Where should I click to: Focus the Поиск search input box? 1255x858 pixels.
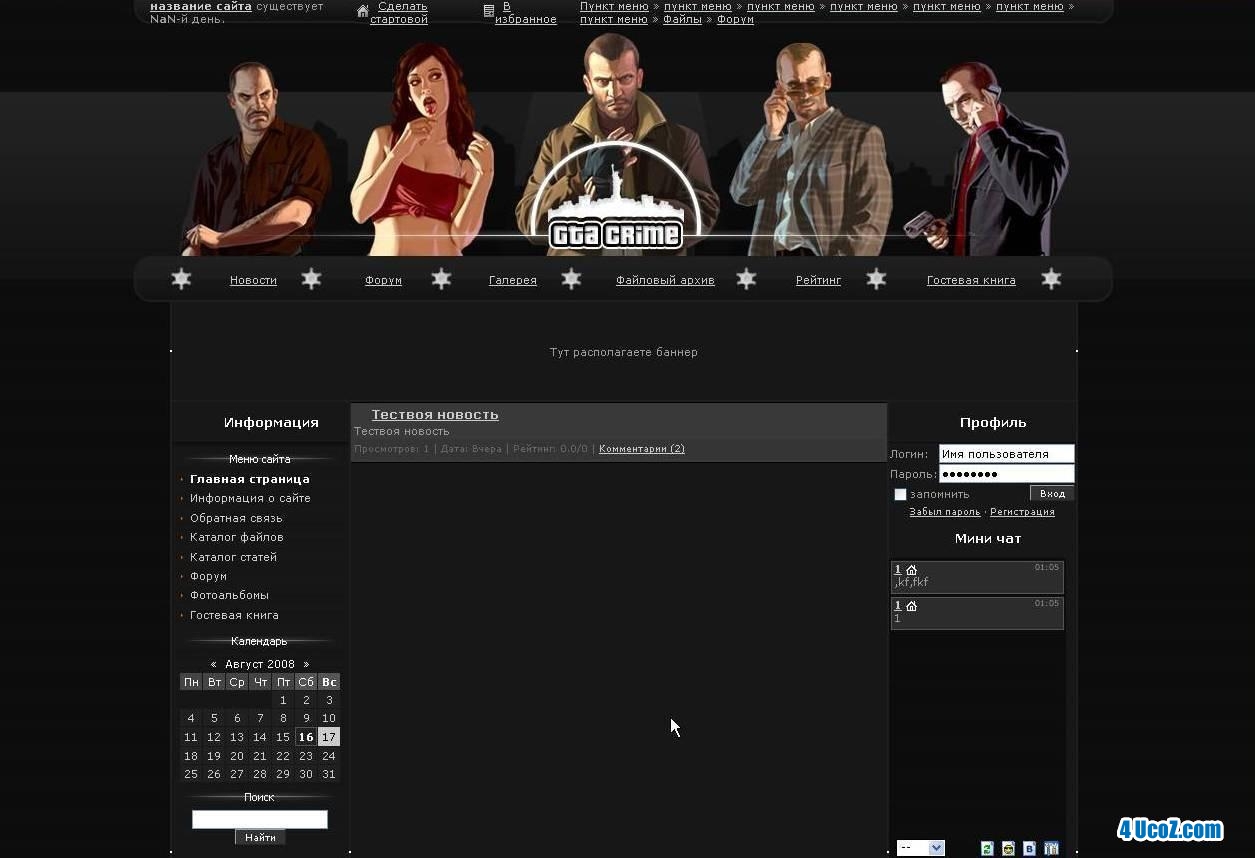point(260,819)
